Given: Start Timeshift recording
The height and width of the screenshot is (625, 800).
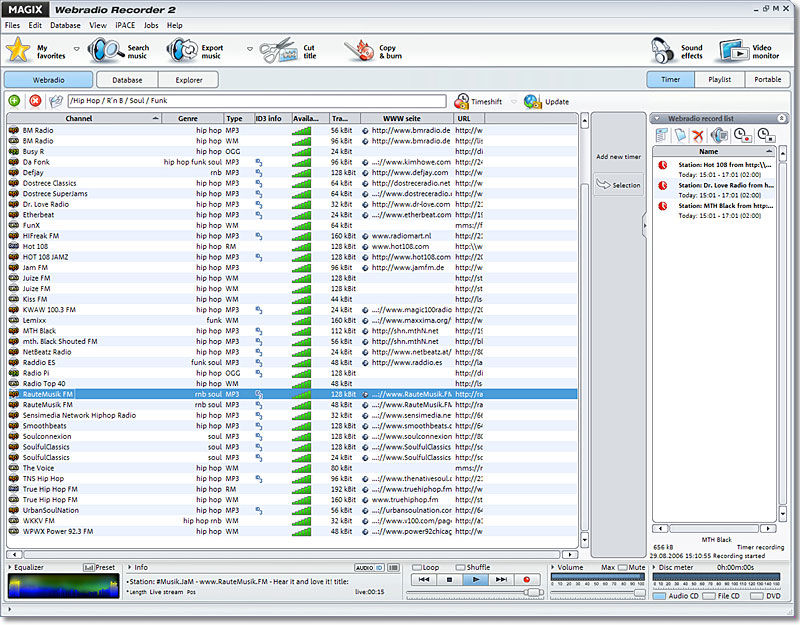Looking at the screenshot, I should point(478,102).
